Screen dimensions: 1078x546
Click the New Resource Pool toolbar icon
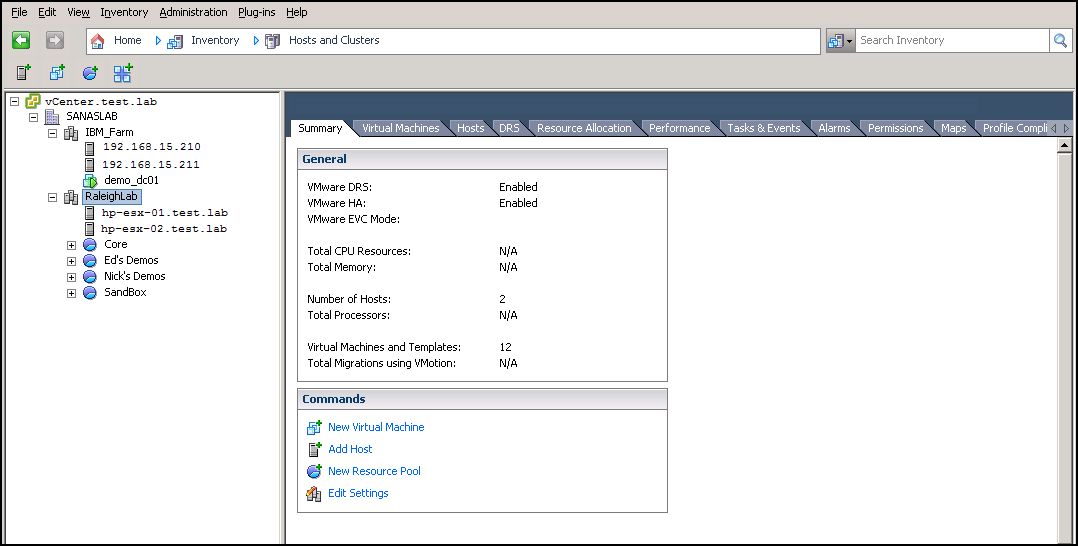pos(90,73)
